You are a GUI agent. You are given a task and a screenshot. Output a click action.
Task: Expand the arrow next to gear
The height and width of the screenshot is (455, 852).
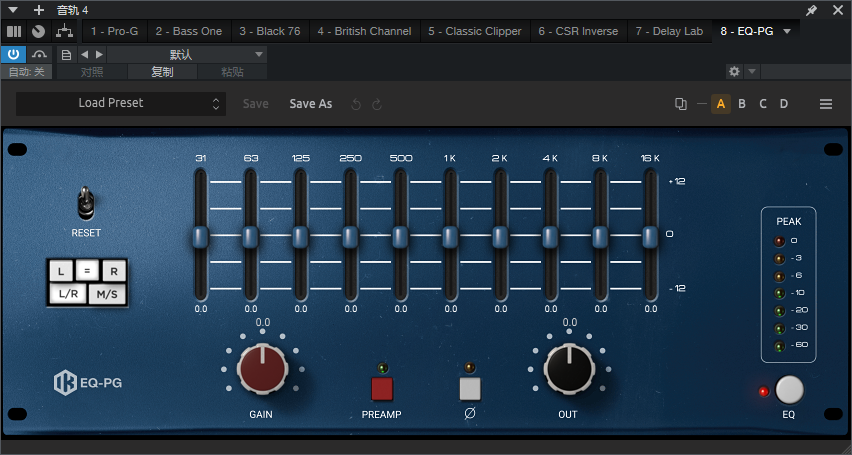click(x=751, y=72)
